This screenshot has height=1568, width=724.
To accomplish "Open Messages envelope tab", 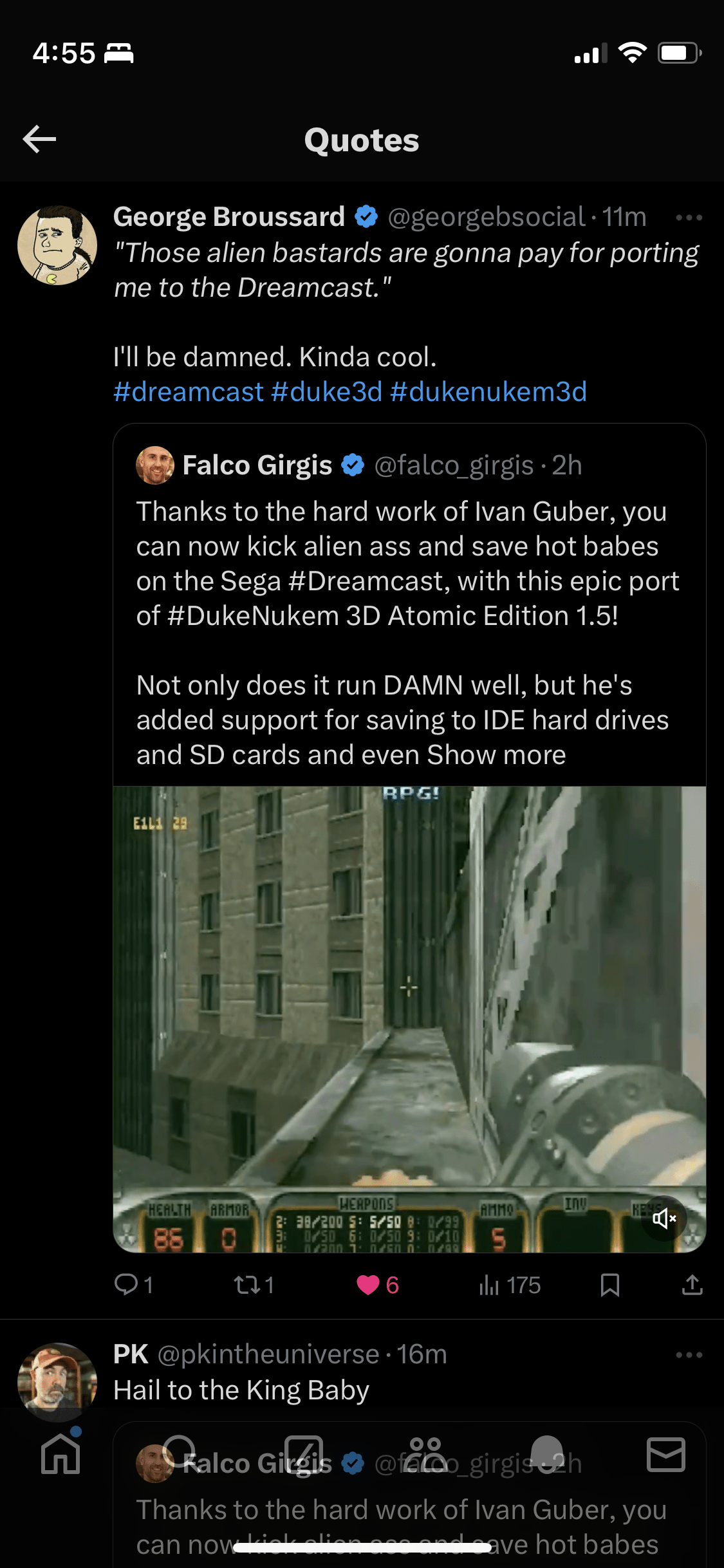I will (x=665, y=1454).
